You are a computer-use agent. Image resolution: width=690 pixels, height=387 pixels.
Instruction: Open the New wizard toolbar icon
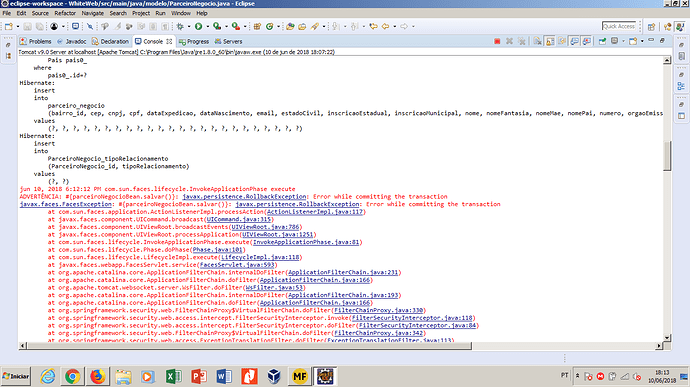click(9, 26)
